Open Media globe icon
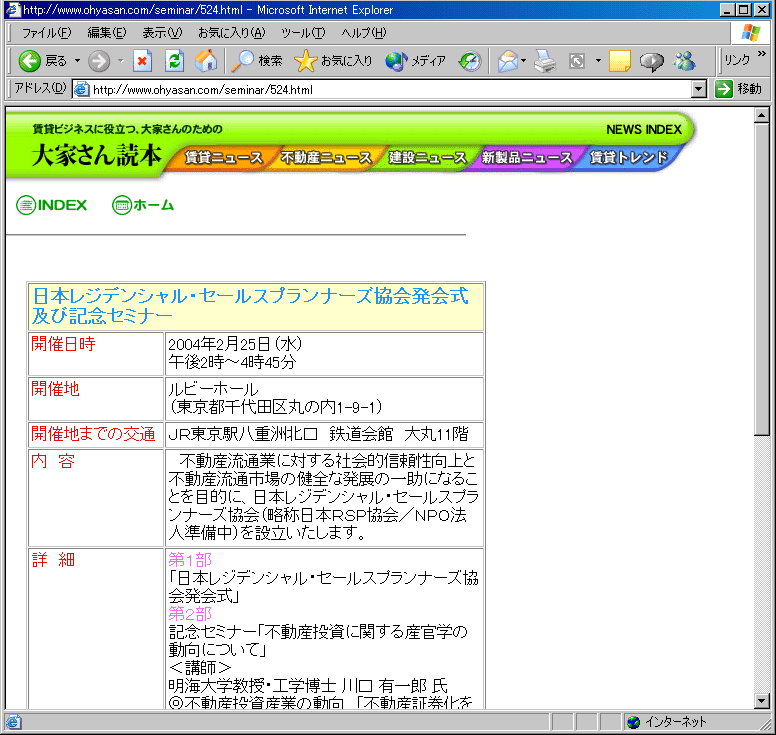Image resolution: width=776 pixels, height=735 pixels. point(396,61)
